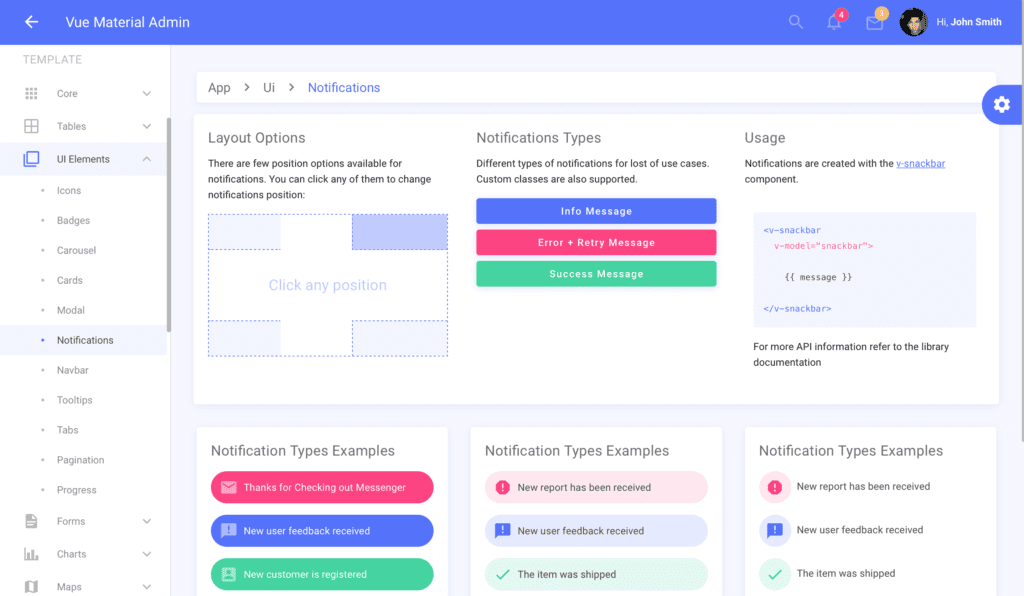The height and width of the screenshot is (596, 1024).
Task: Collapse the UI Elements menu chevron
Action: coord(146,159)
